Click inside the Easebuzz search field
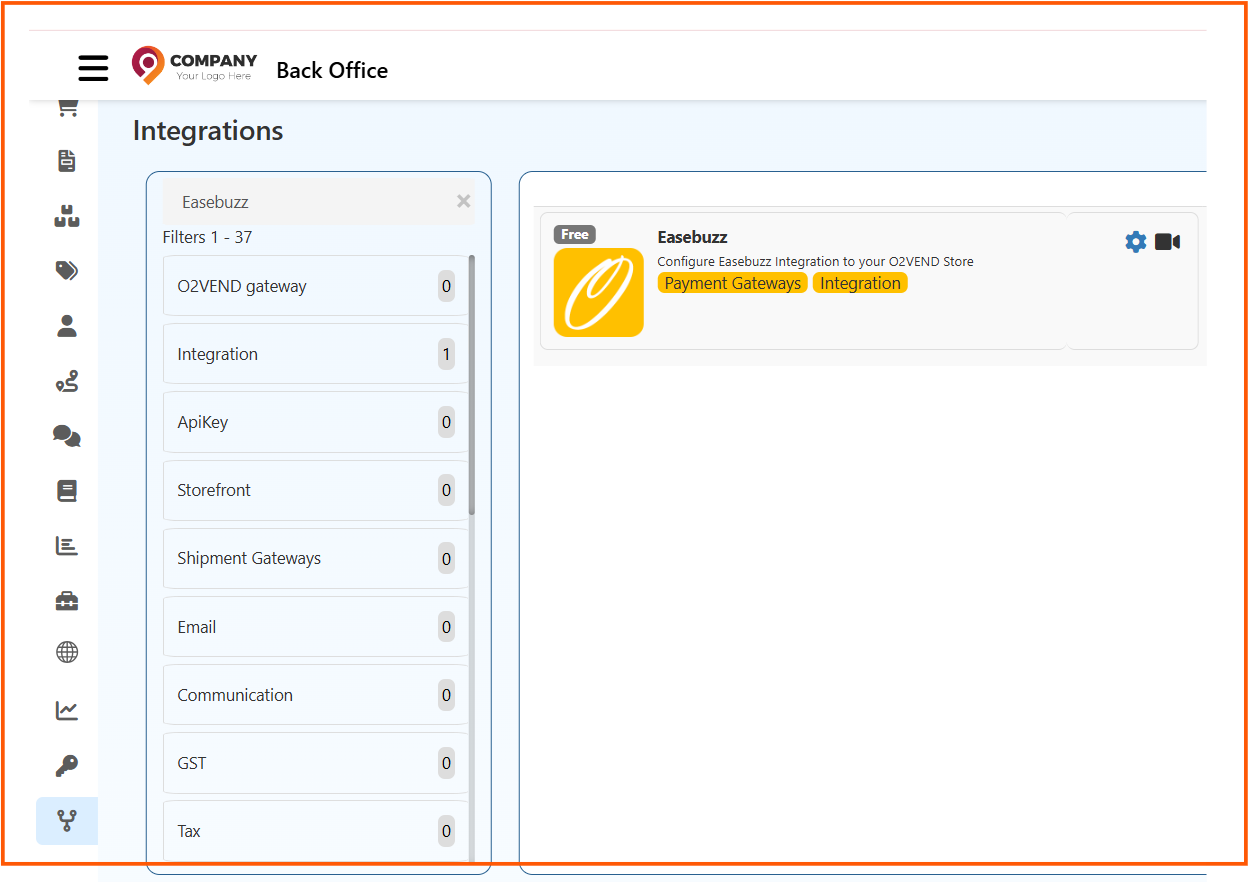1248x882 pixels. click(x=300, y=201)
